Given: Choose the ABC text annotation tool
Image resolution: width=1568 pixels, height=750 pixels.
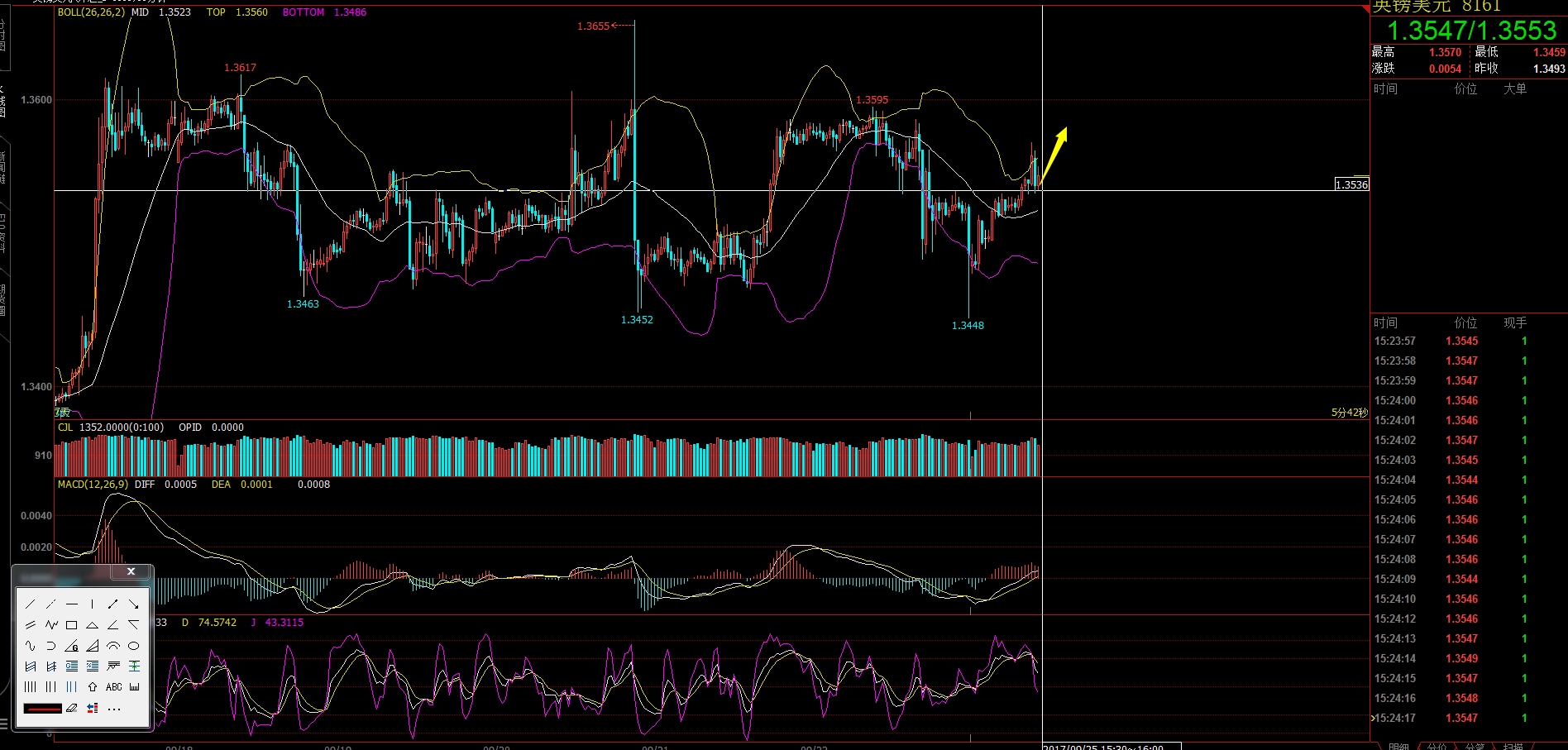Looking at the screenshot, I should click(113, 687).
